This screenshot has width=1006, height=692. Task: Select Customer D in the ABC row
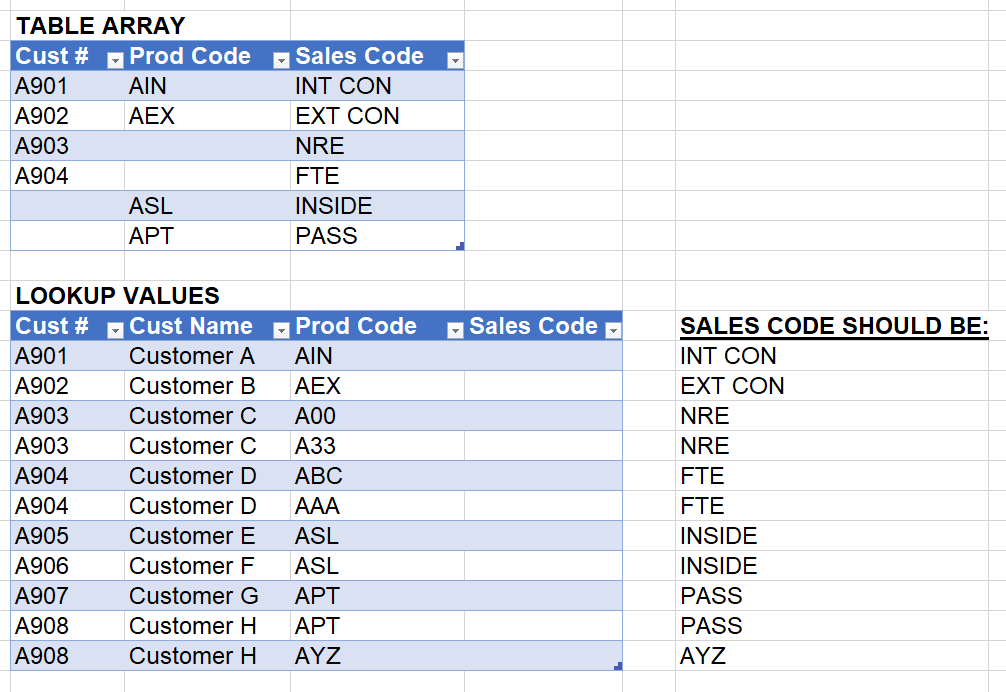click(x=207, y=476)
